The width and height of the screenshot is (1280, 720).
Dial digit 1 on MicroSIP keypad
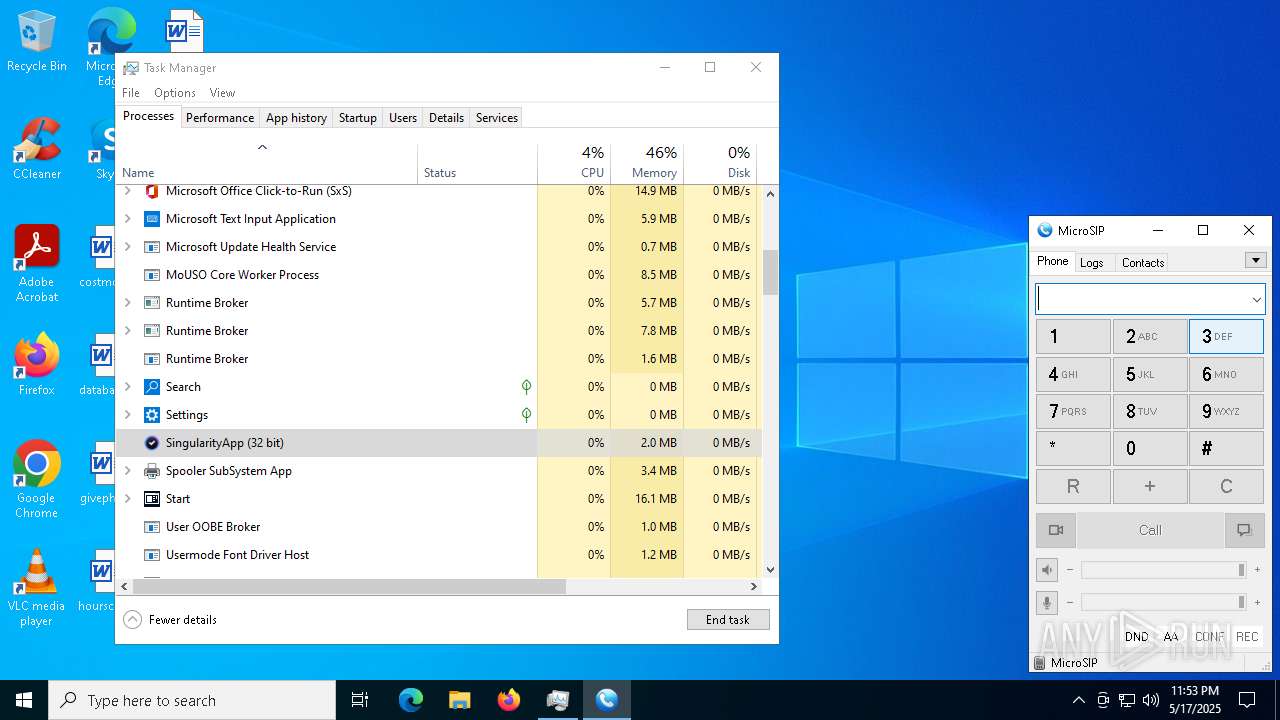coord(1073,337)
